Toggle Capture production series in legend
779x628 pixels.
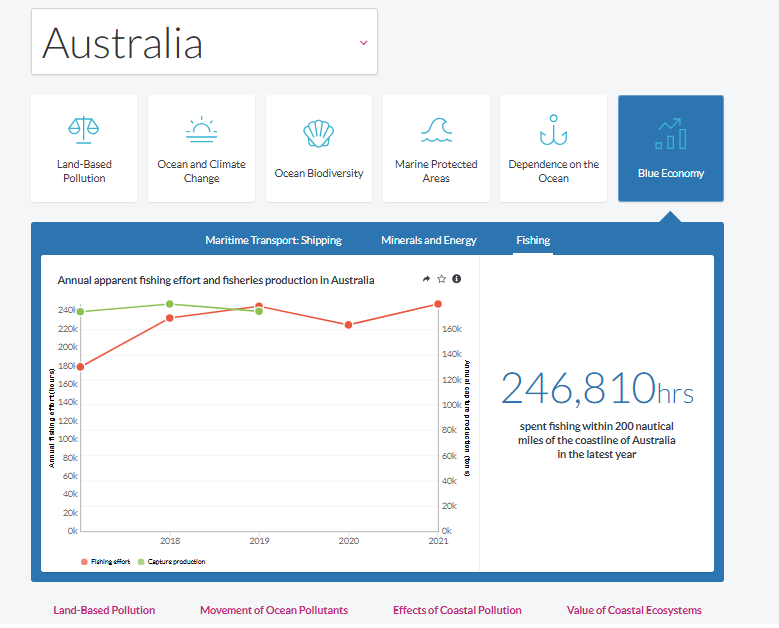pos(171,562)
